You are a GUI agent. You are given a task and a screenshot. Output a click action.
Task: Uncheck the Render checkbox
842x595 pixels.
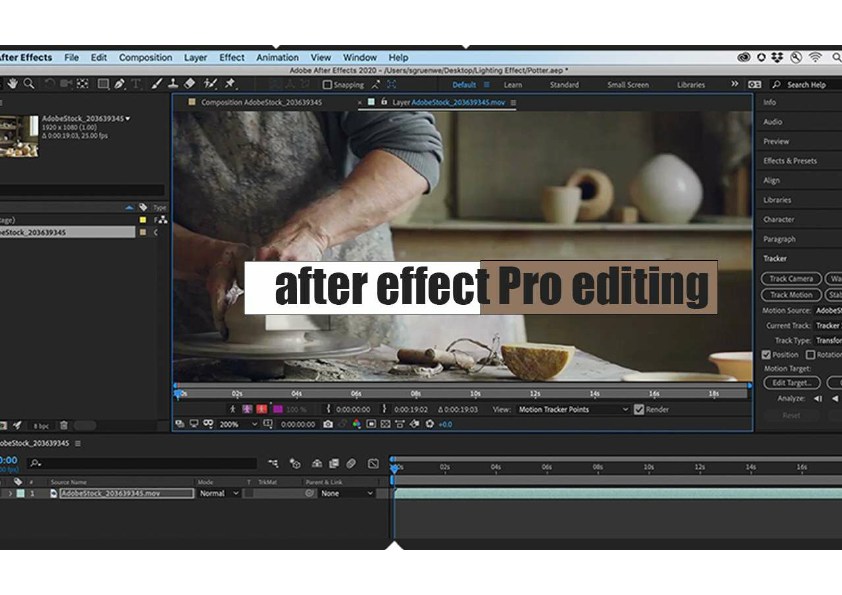638,410
